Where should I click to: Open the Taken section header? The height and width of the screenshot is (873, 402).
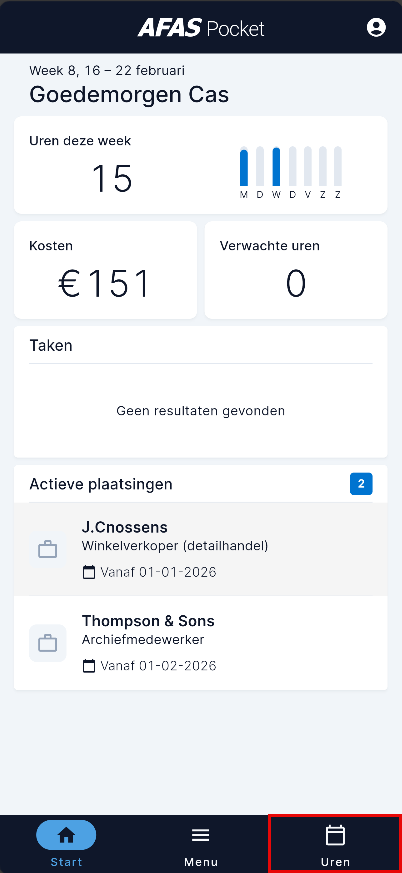(x=51, y=345)
